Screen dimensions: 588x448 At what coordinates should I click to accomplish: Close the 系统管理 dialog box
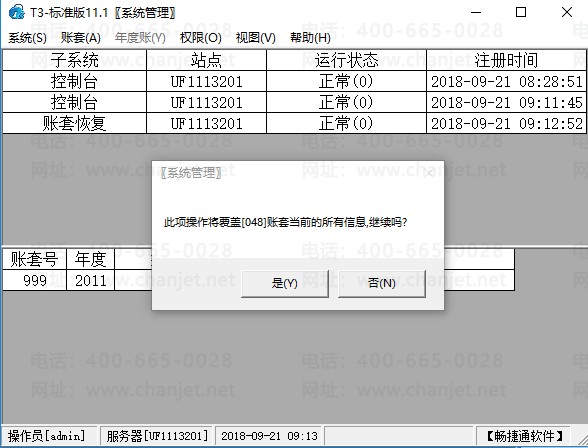click(428, 173)
